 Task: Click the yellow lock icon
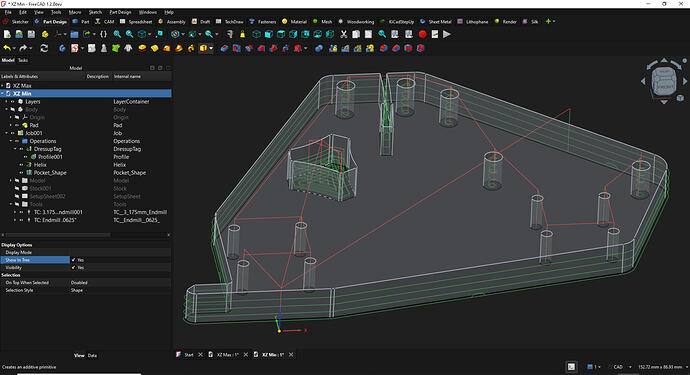coord(242,34)
